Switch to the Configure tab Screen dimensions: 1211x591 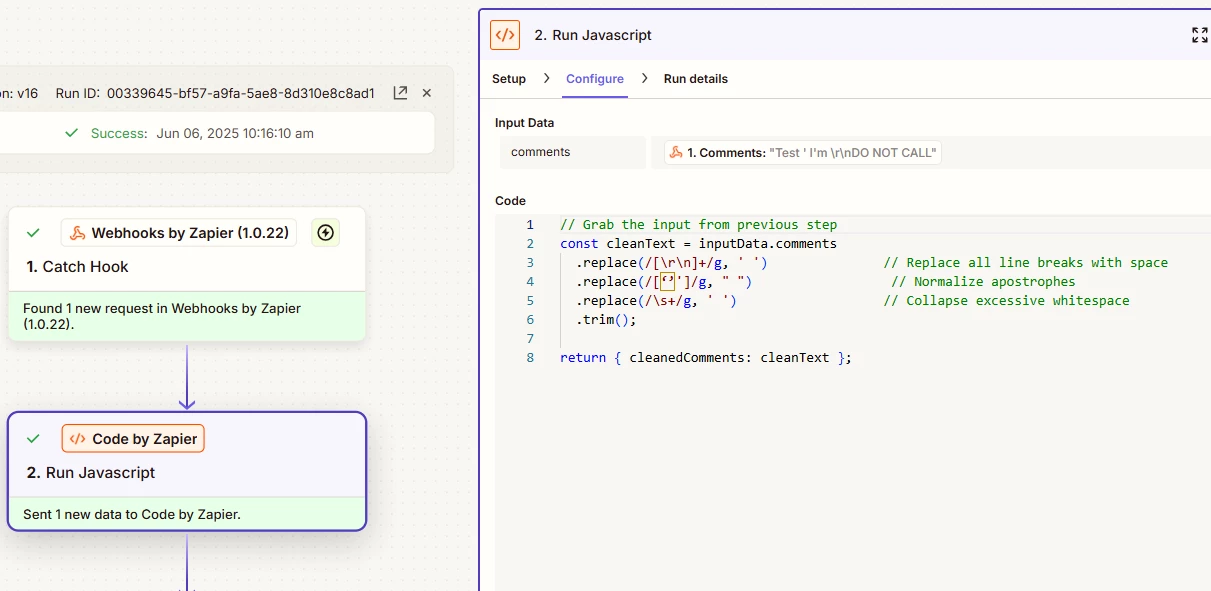(595, 79)
